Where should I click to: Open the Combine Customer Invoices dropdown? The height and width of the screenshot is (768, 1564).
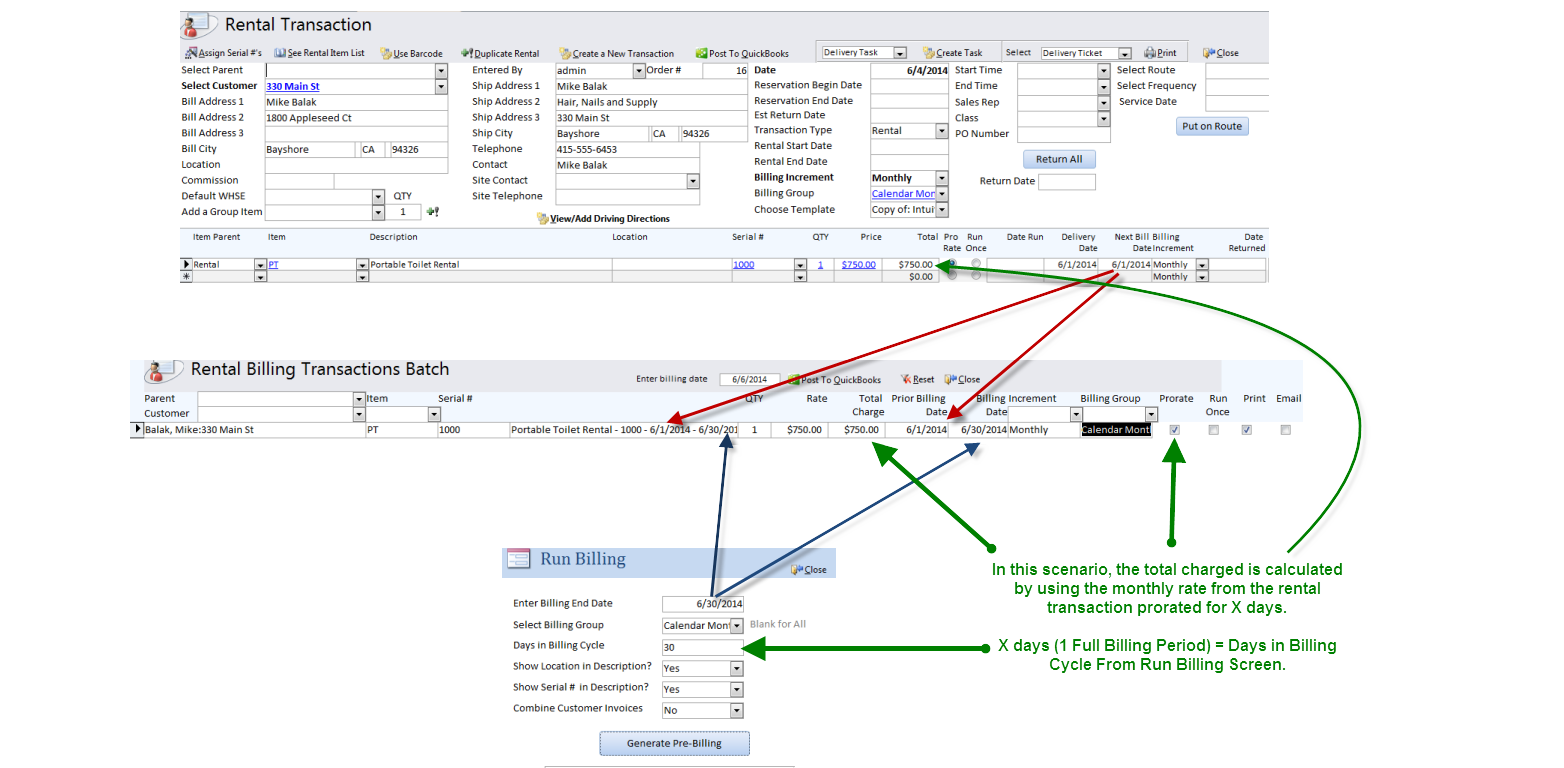[x=737, y=711]
